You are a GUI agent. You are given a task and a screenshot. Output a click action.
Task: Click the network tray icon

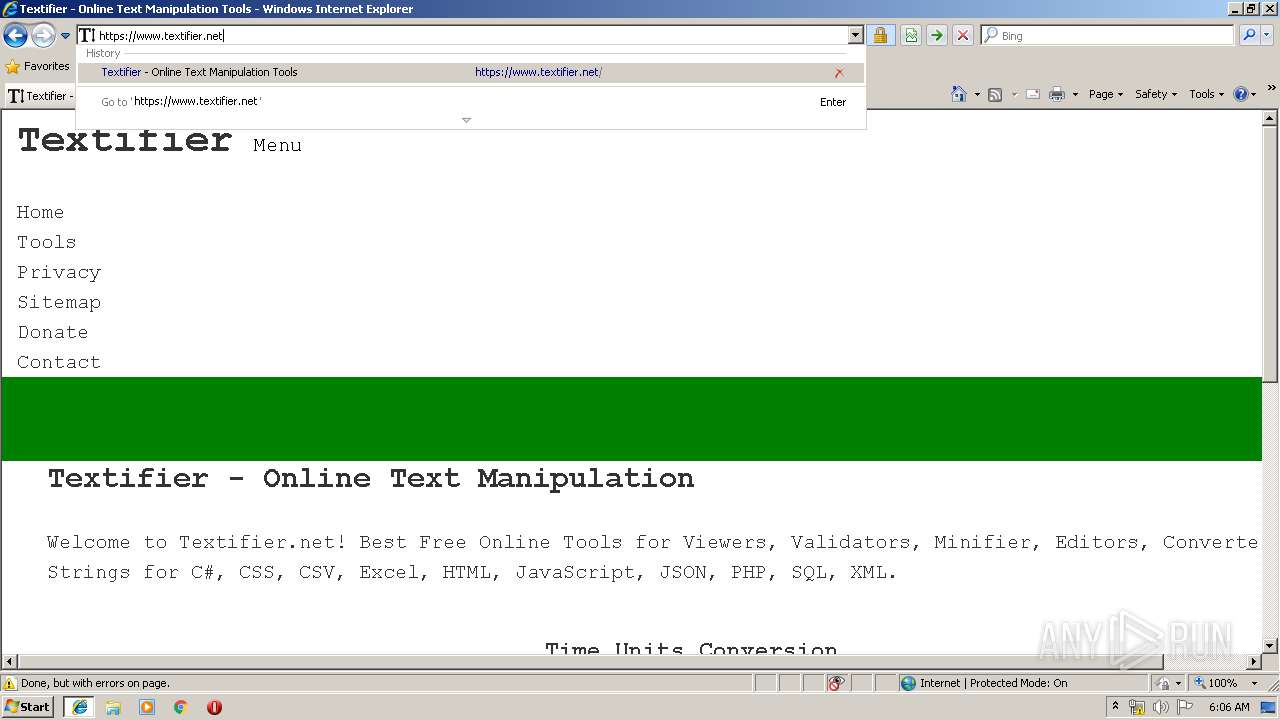1137,708
